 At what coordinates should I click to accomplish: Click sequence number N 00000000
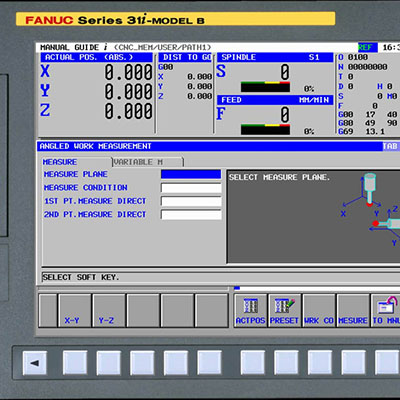[363, 67]
